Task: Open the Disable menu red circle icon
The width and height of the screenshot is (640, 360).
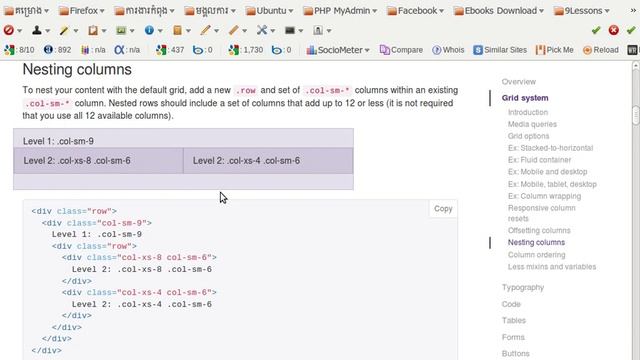Action: pos(9,30)
